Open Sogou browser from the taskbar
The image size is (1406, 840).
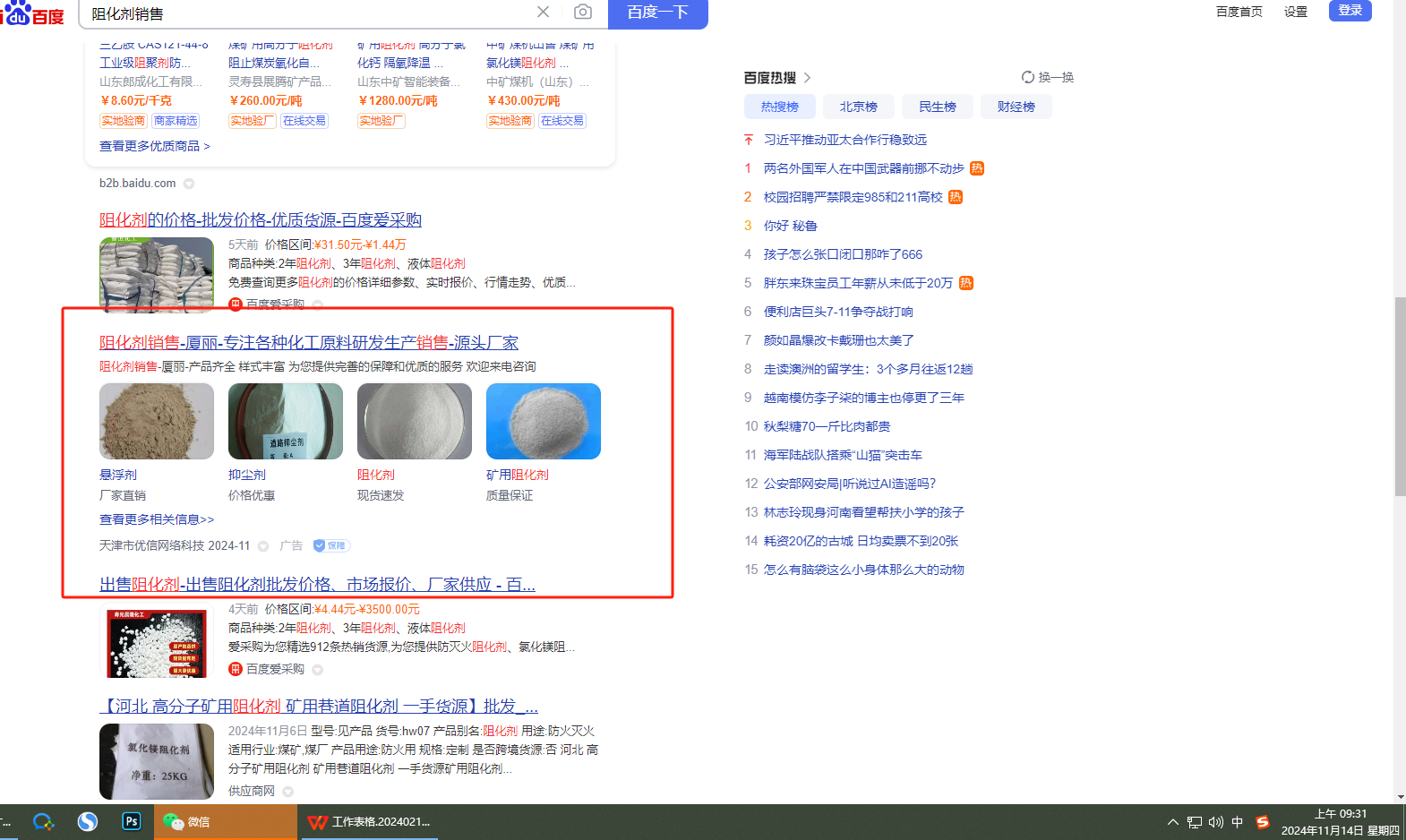(87, 821)
